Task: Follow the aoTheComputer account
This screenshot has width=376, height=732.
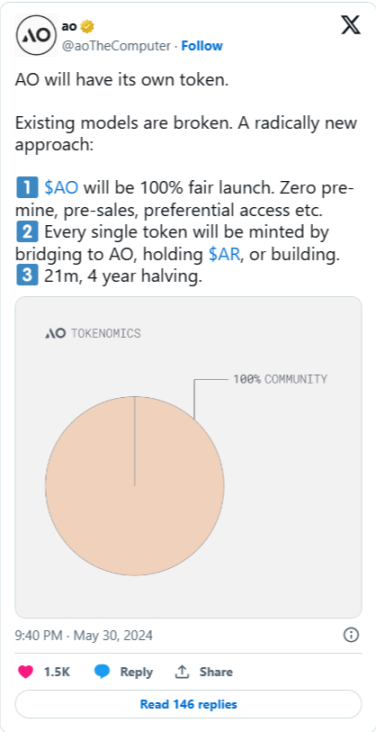Action: (x=202, y=46)
